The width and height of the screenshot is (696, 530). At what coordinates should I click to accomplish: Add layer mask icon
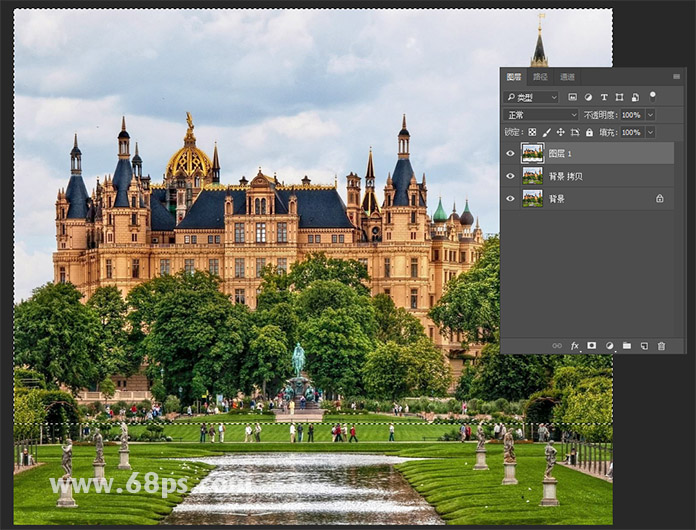point(592,345)
